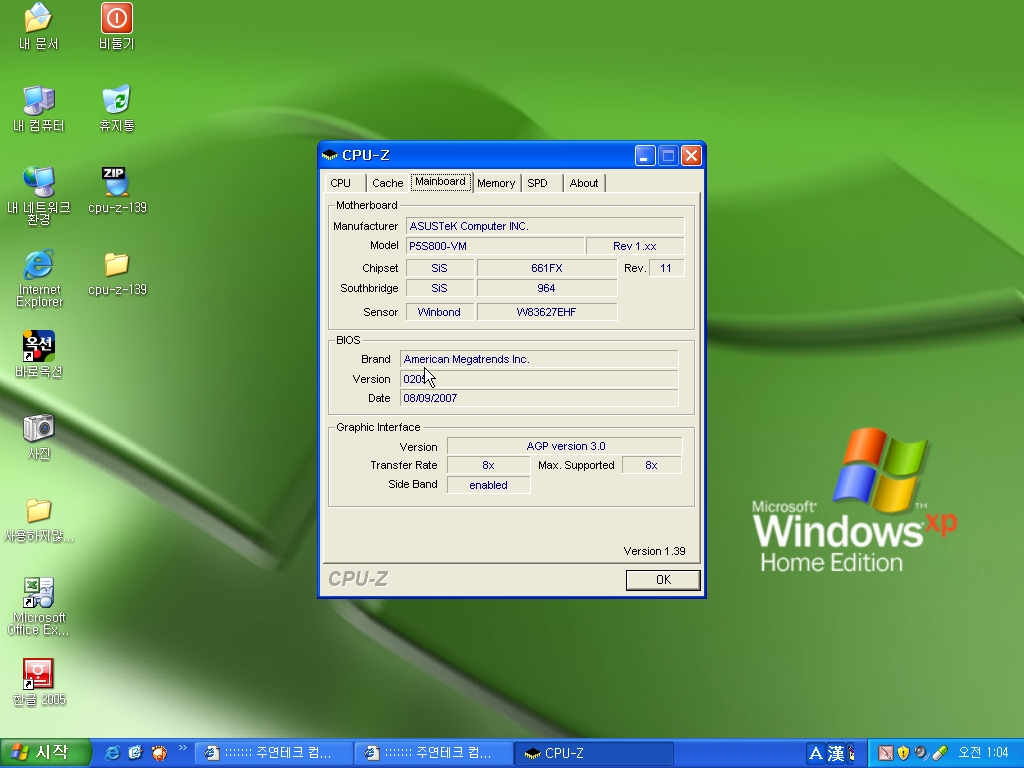Image resolution: width=1024 pixels, height=768 pixels.
Task: Close the CPU-Z window
Action: [x=691, y=156]
